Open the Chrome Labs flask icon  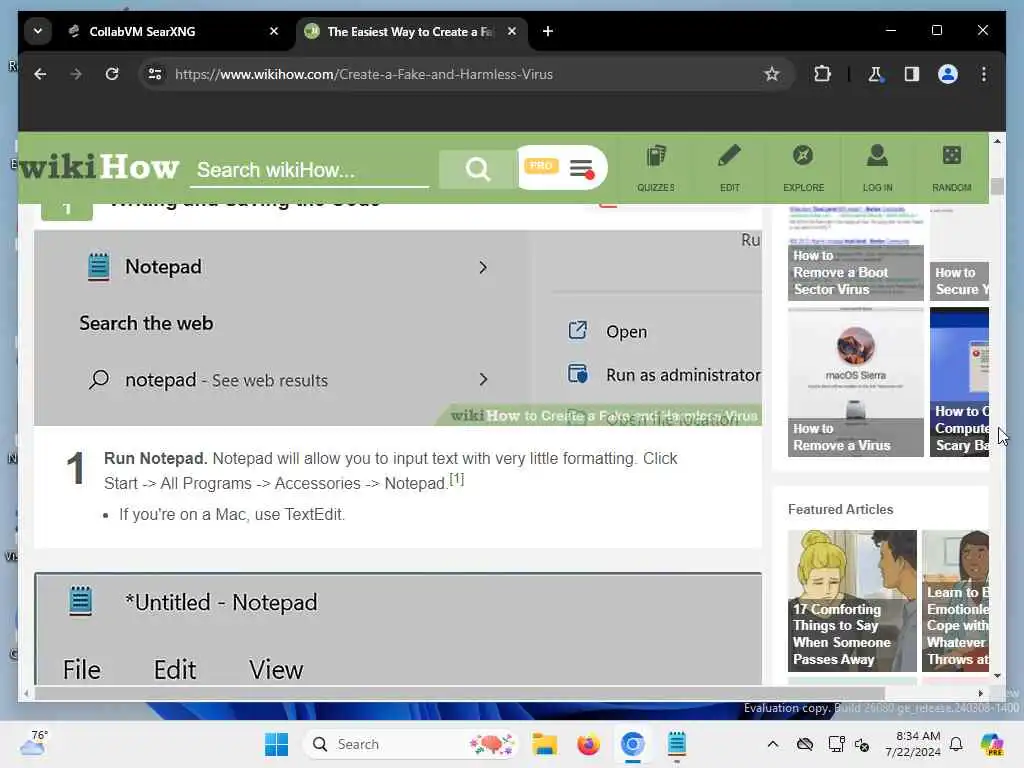875,74
